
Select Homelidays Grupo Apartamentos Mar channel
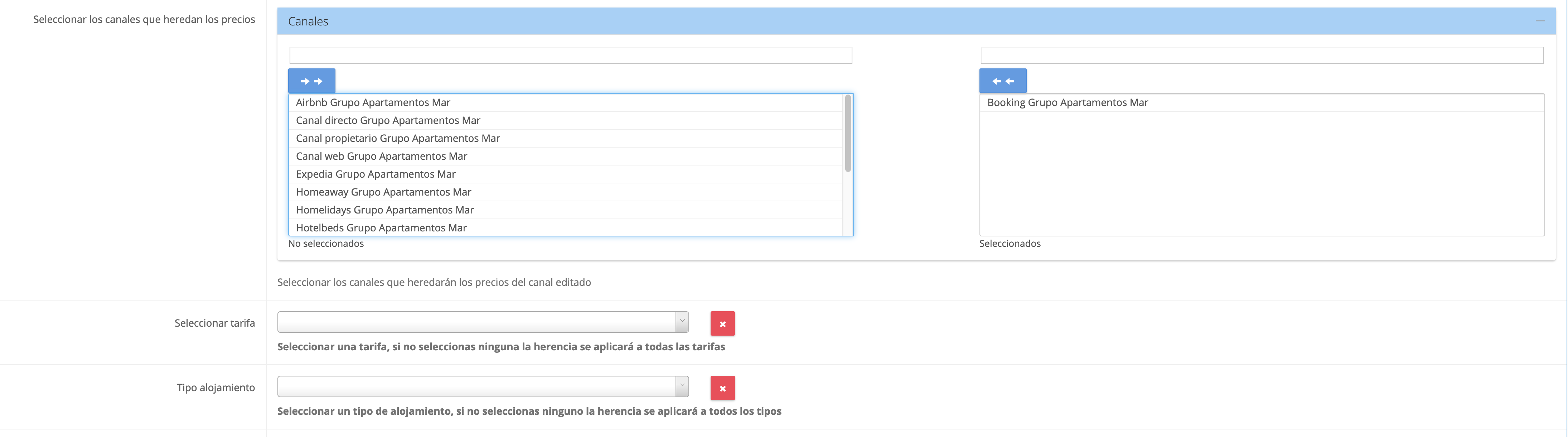[x=385, y=210]
